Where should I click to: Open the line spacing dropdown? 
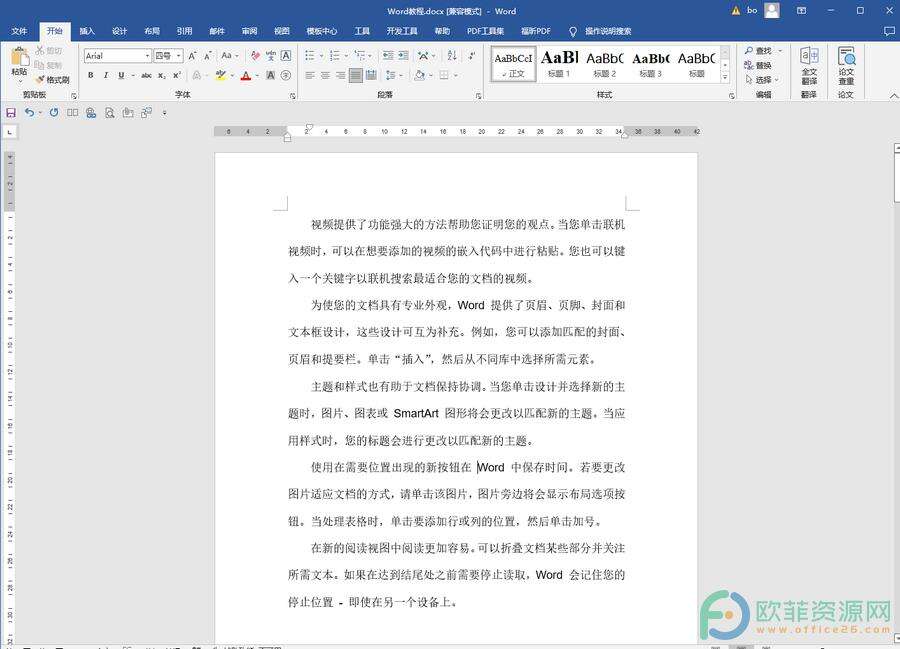tap(393, 75)
